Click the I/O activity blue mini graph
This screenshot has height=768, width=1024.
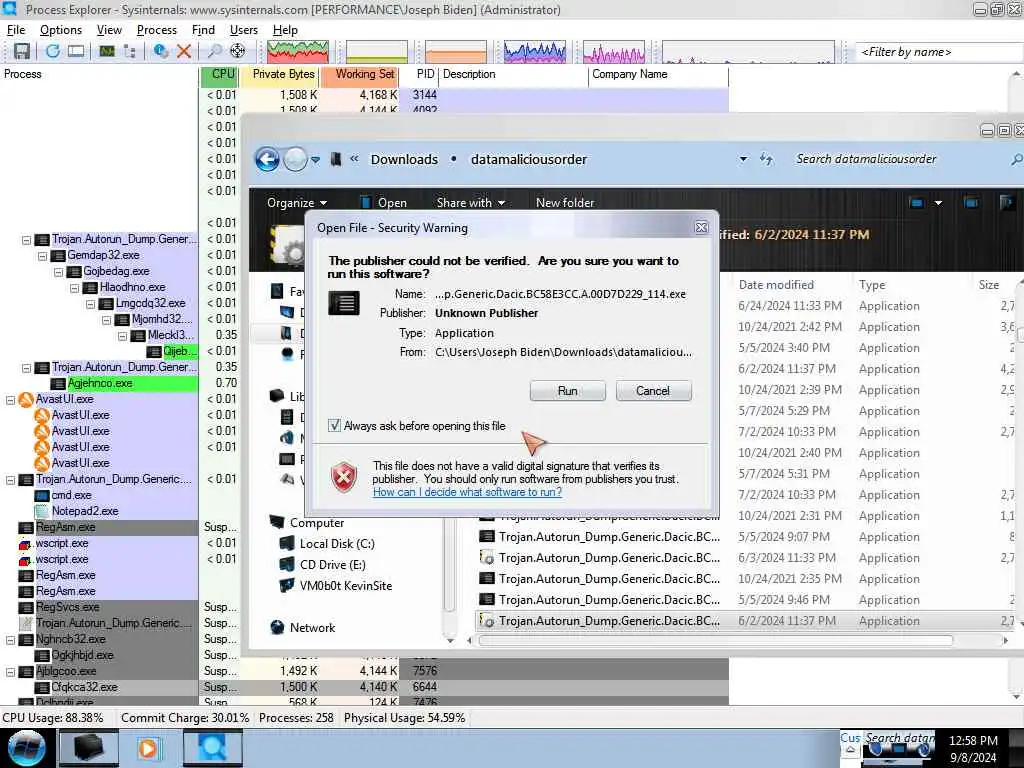pos(535,52)
